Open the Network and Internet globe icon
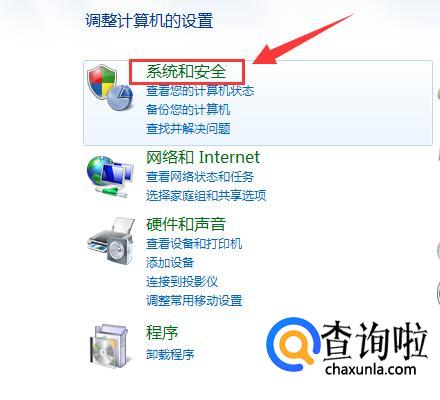 [x=109, y=176]
